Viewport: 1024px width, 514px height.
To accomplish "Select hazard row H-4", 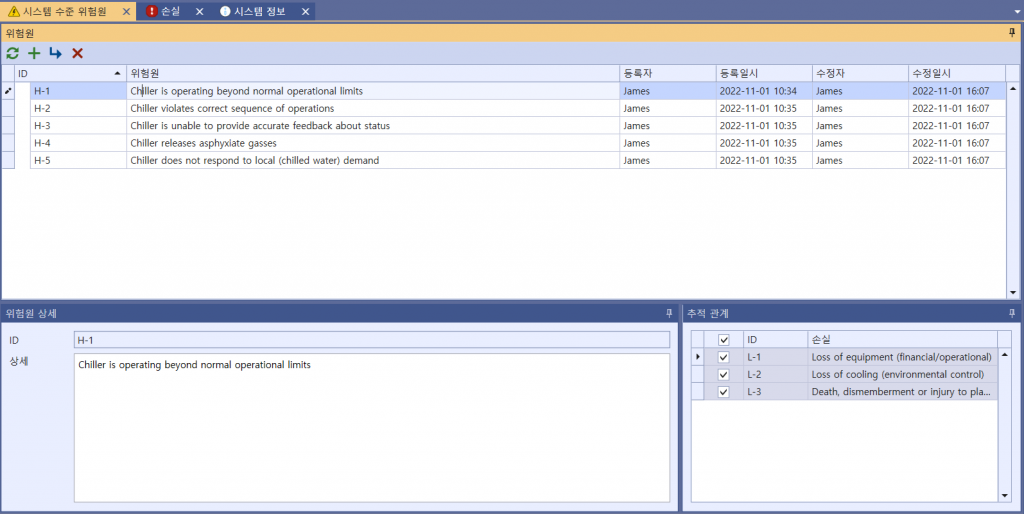I will pos(503,143).
